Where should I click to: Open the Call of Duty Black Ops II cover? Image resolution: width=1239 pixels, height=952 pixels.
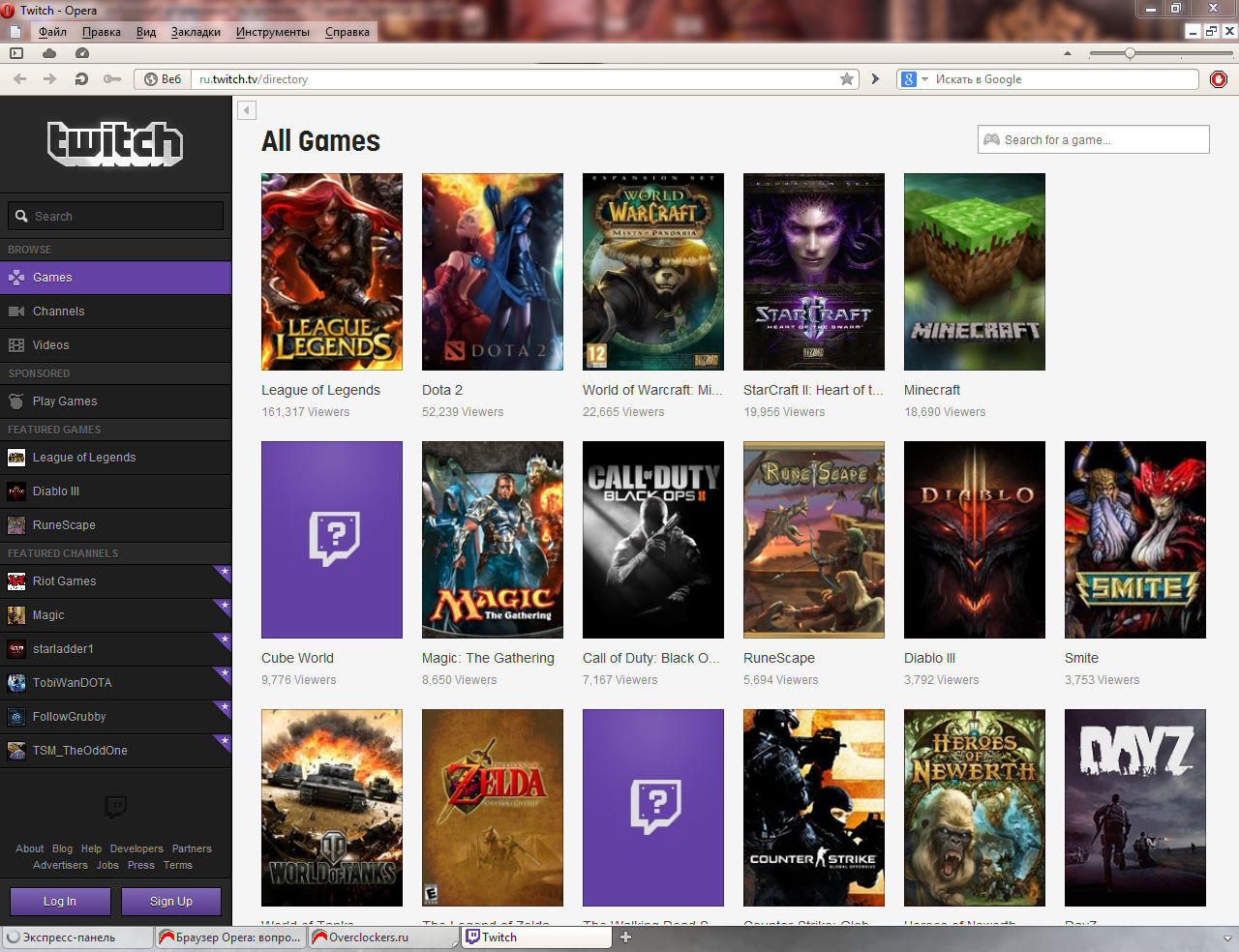point(653,540)
